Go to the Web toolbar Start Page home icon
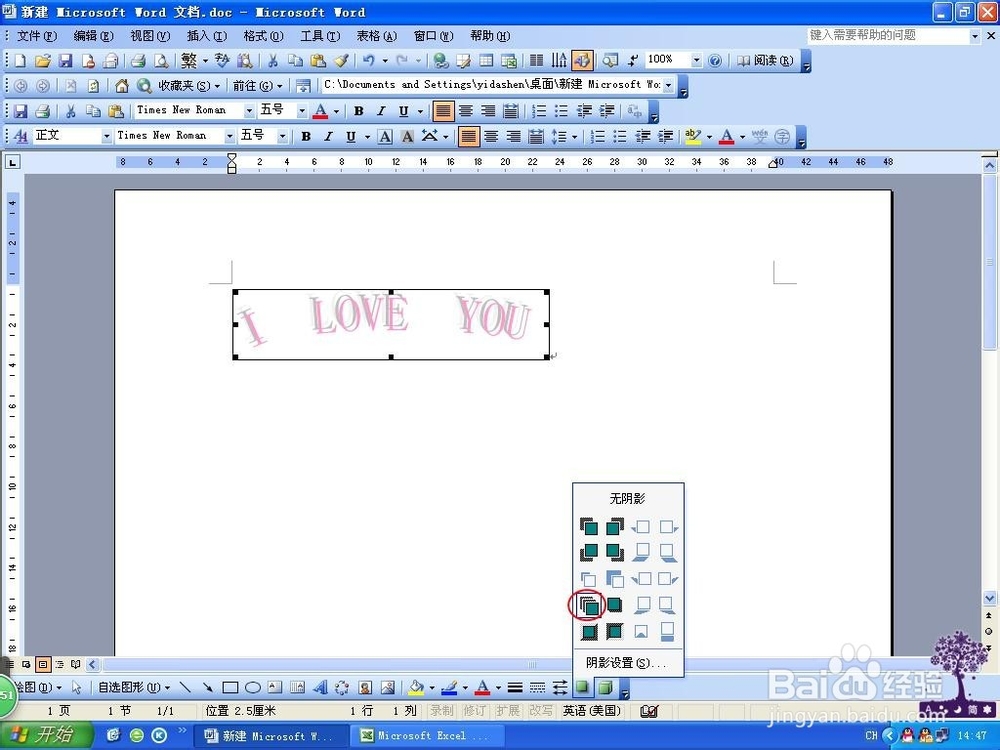This screenshot has width=1000, height=750. click(x=122, y=85)
